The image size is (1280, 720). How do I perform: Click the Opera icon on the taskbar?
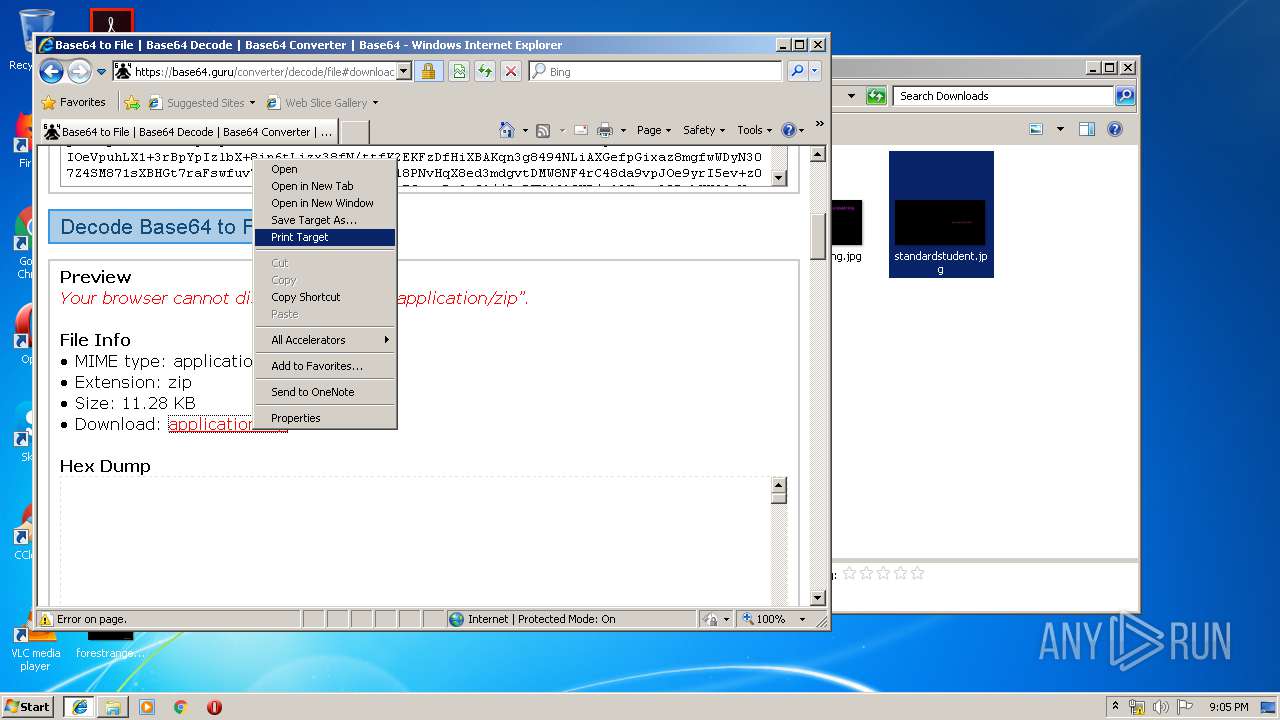coord(214,707)
